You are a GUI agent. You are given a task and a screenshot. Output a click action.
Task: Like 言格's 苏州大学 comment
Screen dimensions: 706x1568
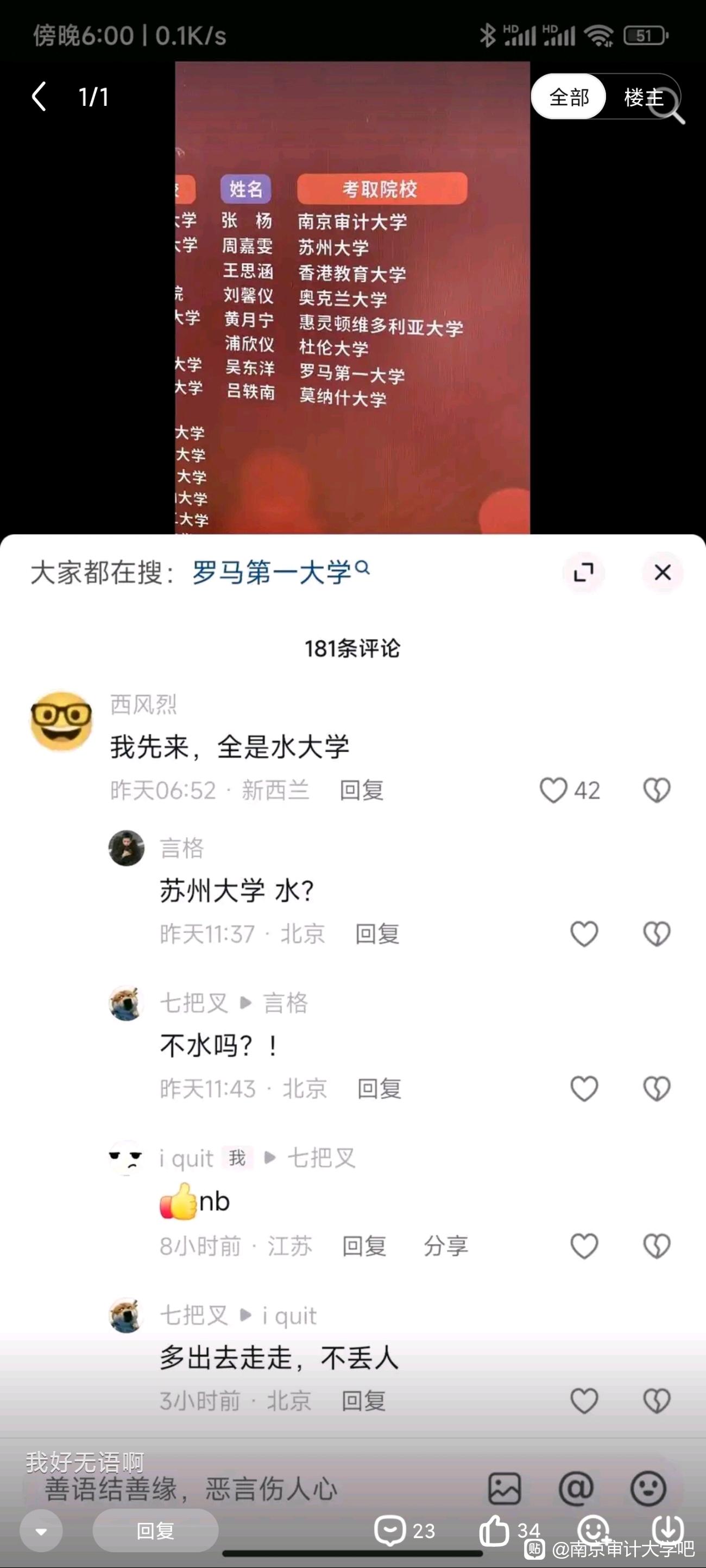click(x=584, y=934)
